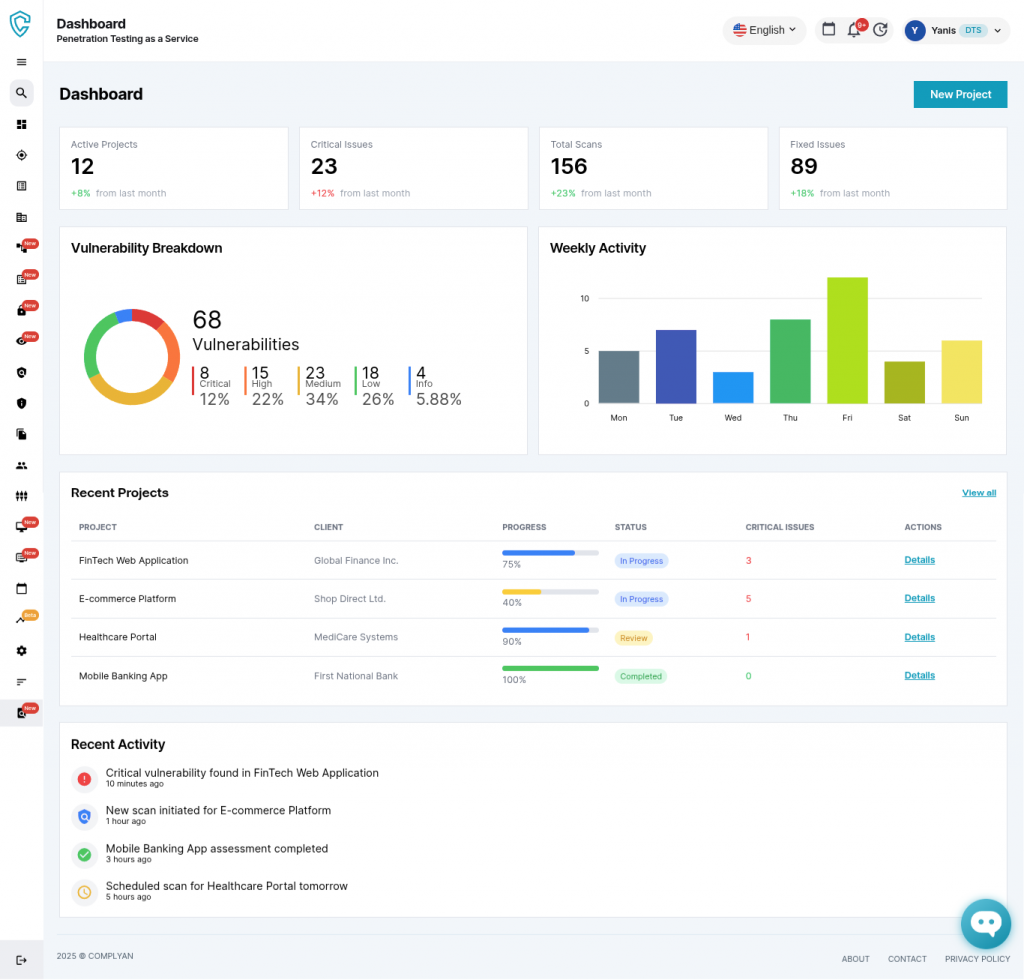The height and width of the screenshot is (980, 1024).
Task: Open Details for FinTech Web Application
Action: point(919,560)
